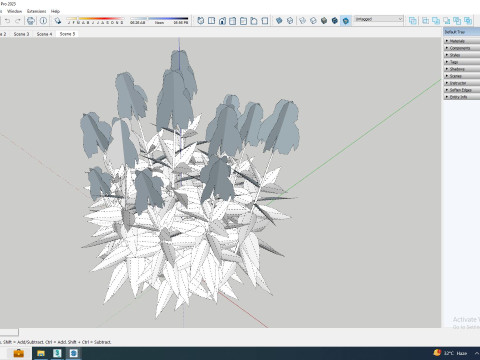Click the Undo arrow icon
Viewport: 480px width, 360px height.
(7, 21)
